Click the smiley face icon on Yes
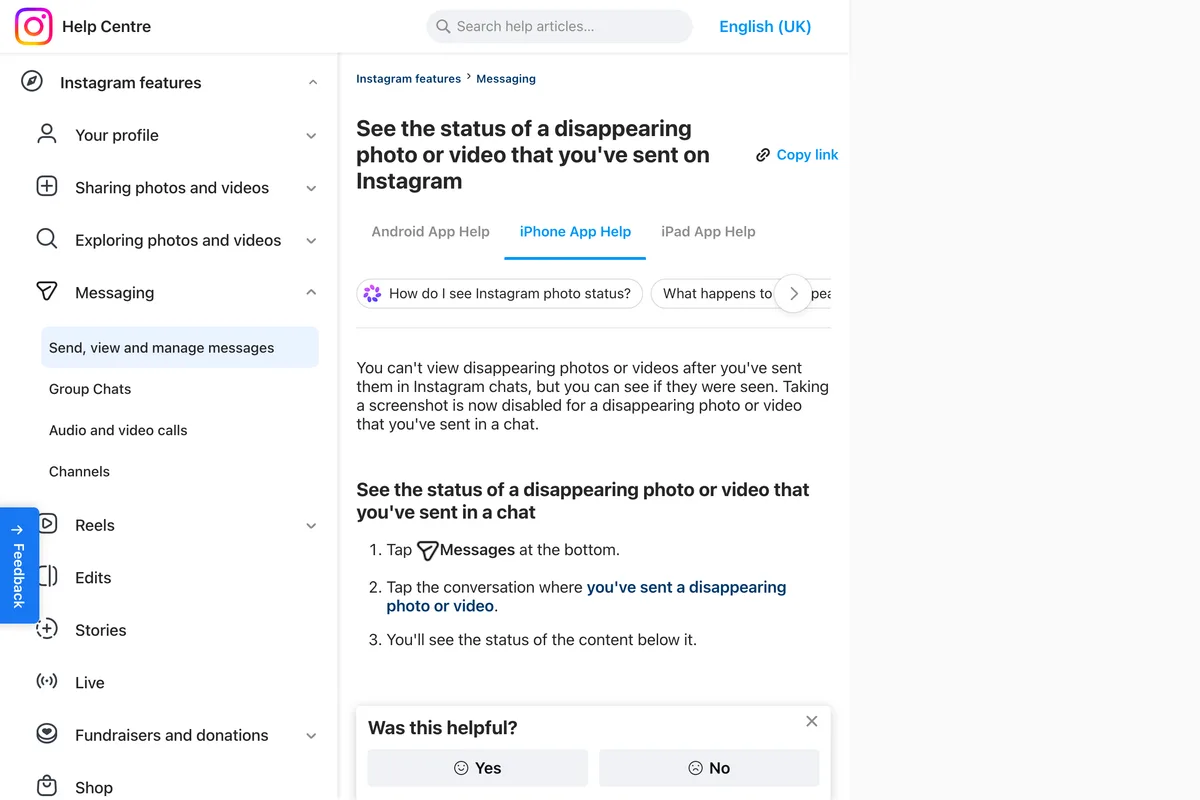 [461, 768]
